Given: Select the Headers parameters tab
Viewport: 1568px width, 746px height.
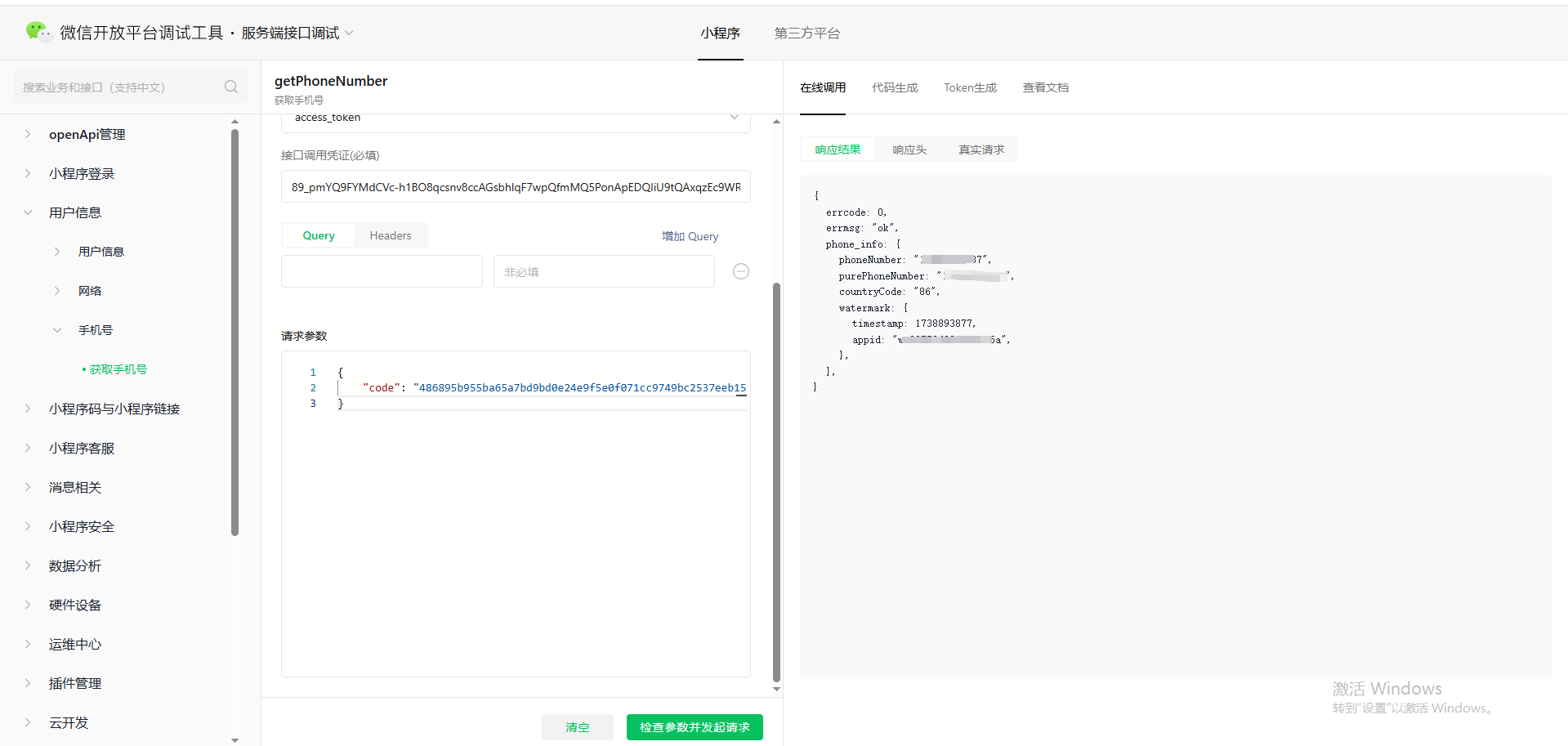Looking at the screenshot, I should pyautogui.click(x=391, y=235).
